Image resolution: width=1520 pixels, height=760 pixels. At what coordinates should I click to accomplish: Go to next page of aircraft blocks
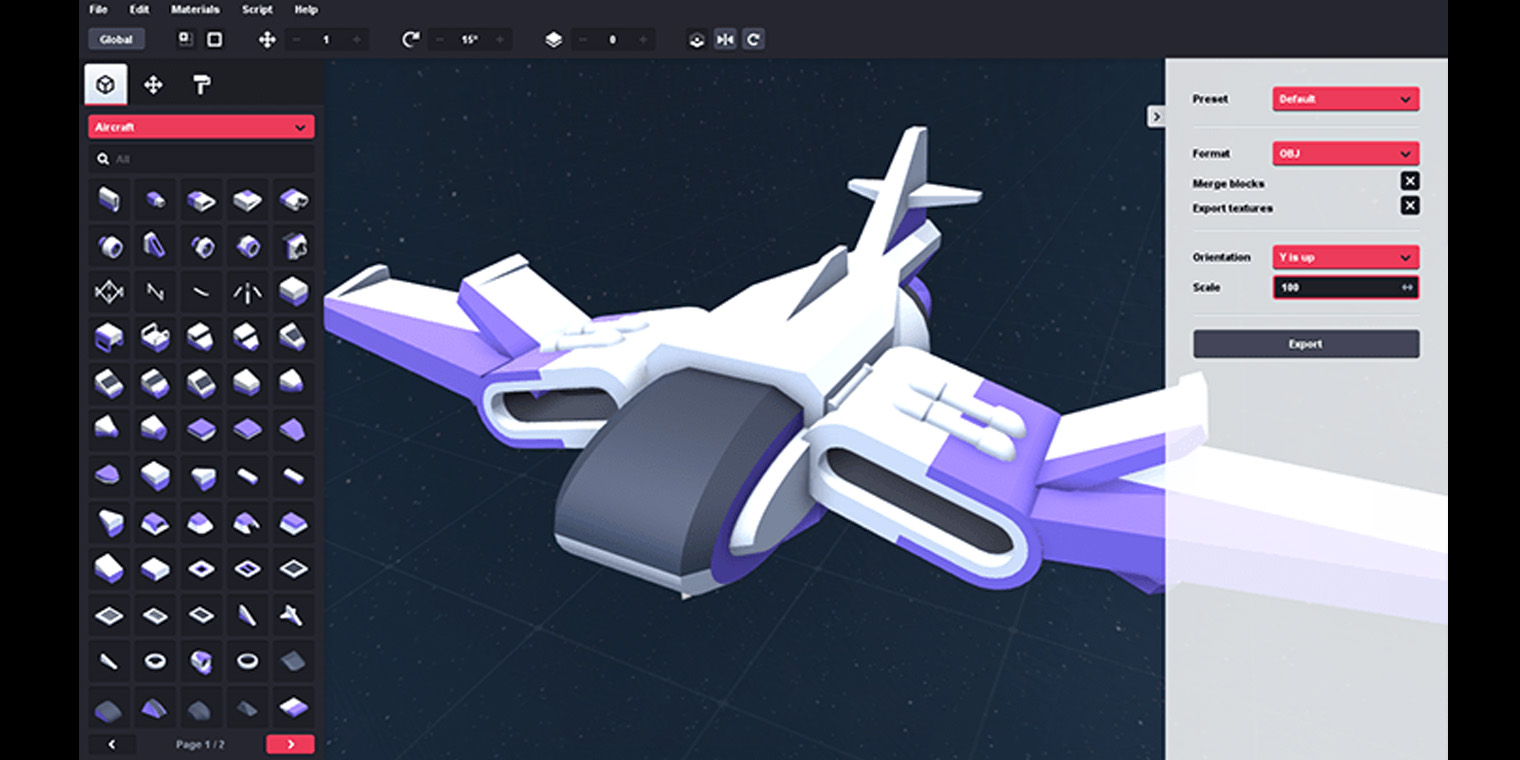[290, 744]
